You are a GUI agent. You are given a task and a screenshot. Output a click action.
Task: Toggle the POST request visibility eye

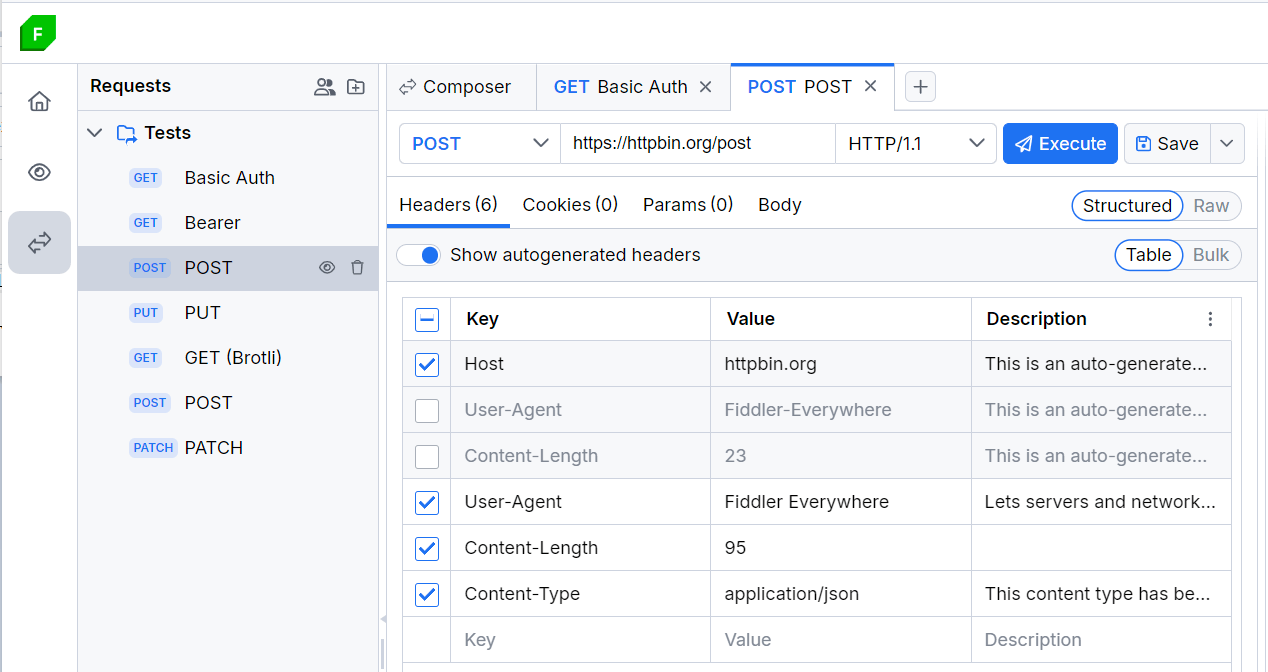pyautogui.click(x=327, y=267)
